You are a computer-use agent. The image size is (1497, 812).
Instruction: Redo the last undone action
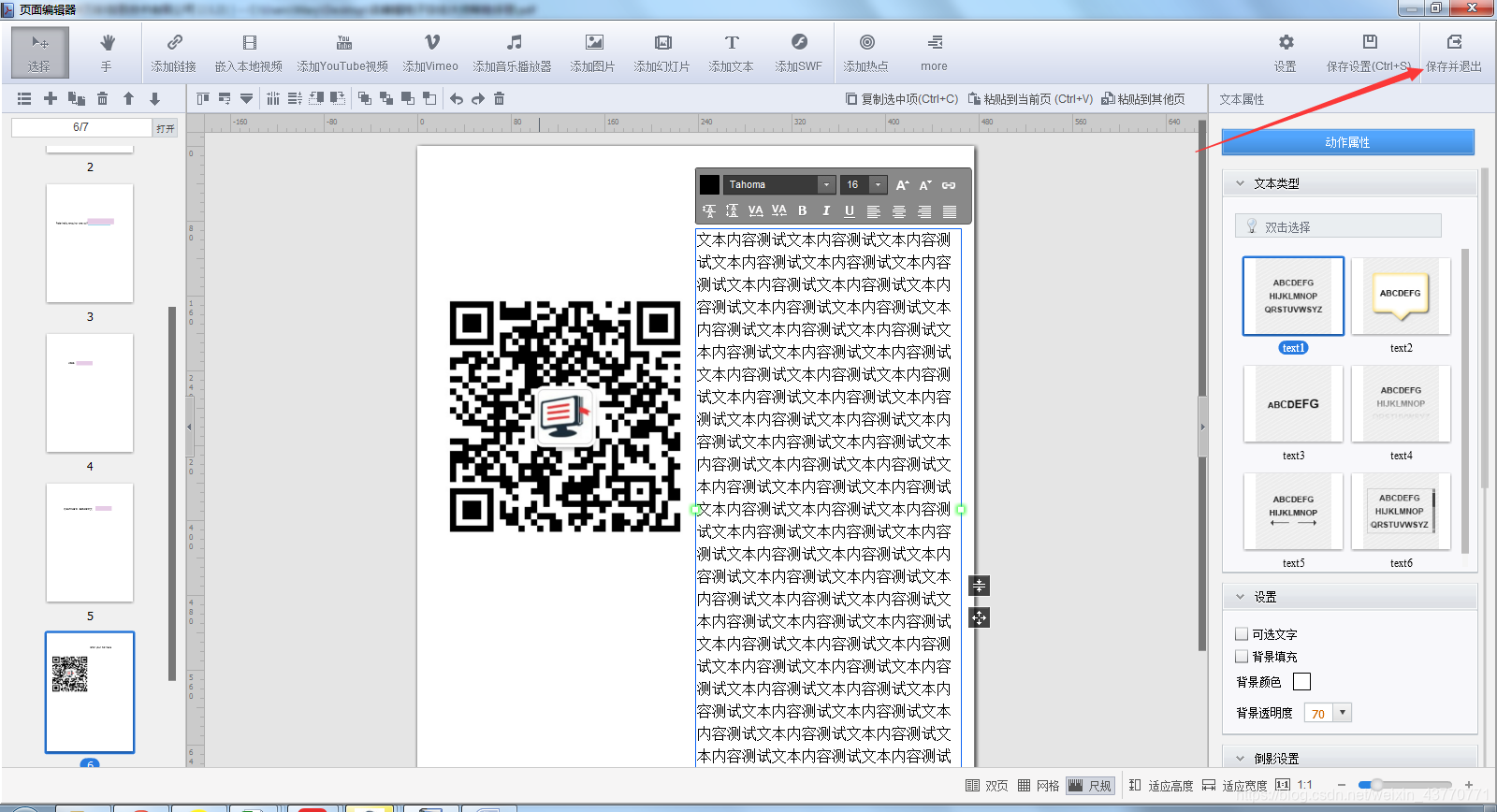pyautogui.click(x=478, y=98)
